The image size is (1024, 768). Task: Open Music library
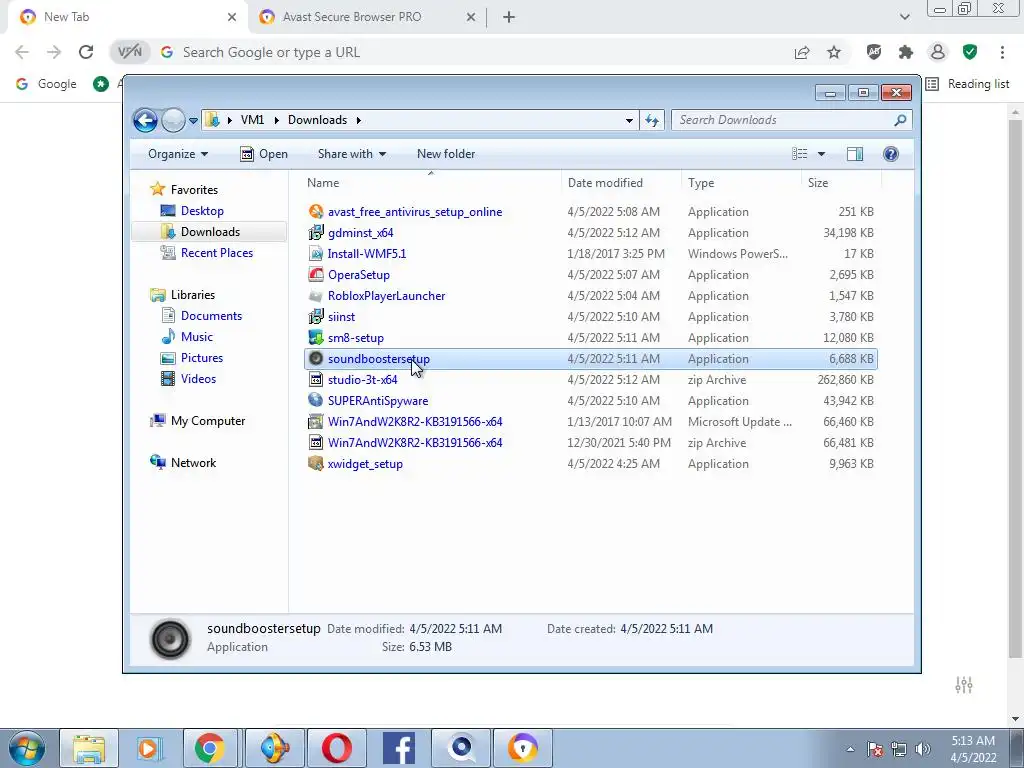[196, 337]
